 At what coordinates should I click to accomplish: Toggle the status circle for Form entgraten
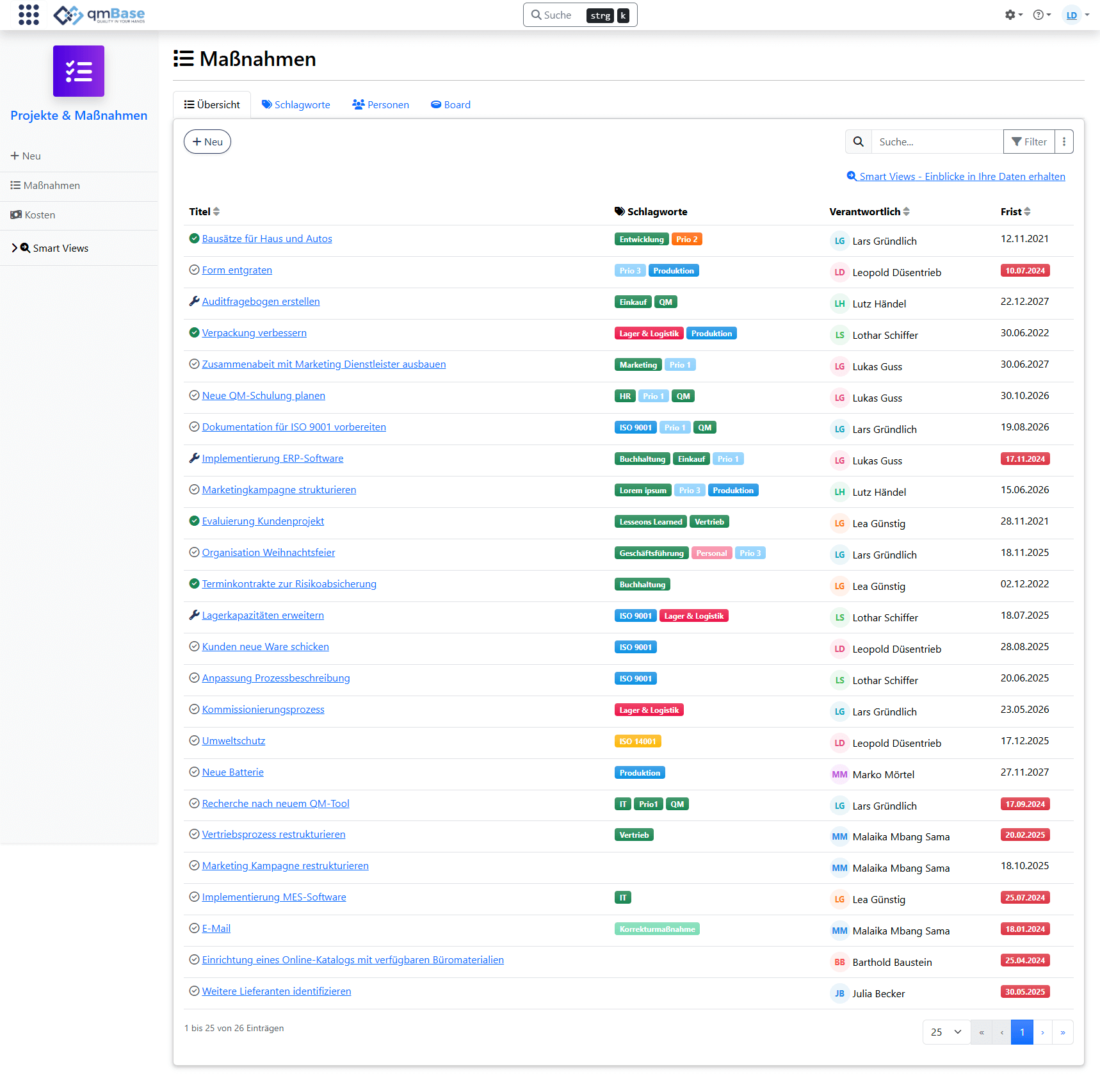point(194,270)
